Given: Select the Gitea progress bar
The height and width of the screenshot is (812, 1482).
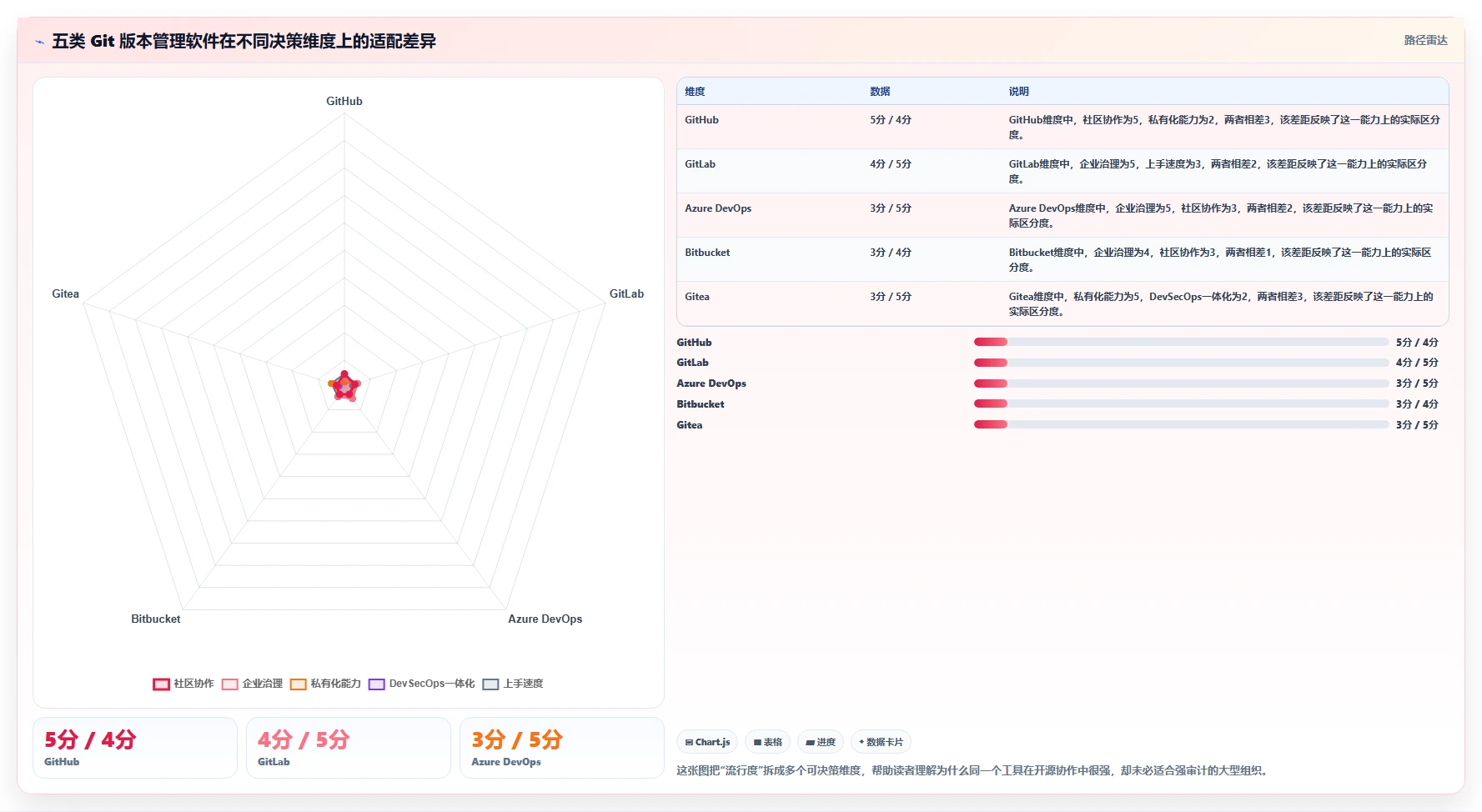Looking at the screenshot, I should point(1181,424).
